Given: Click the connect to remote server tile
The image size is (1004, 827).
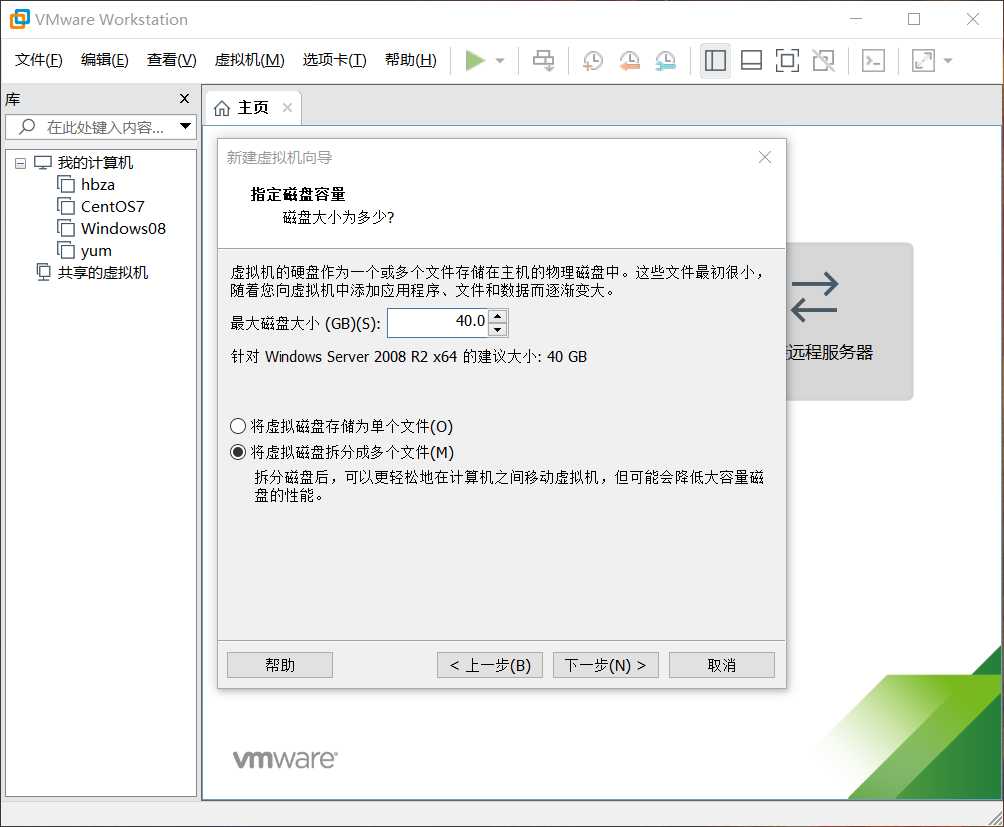Looking at the screenshot, I should click(849, 321).
